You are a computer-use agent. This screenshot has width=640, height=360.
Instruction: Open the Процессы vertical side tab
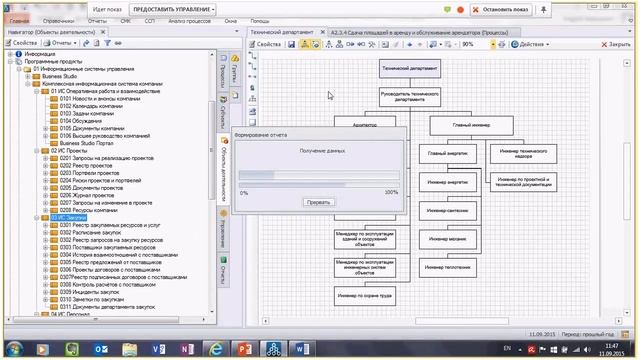click(x=223, y=72)
